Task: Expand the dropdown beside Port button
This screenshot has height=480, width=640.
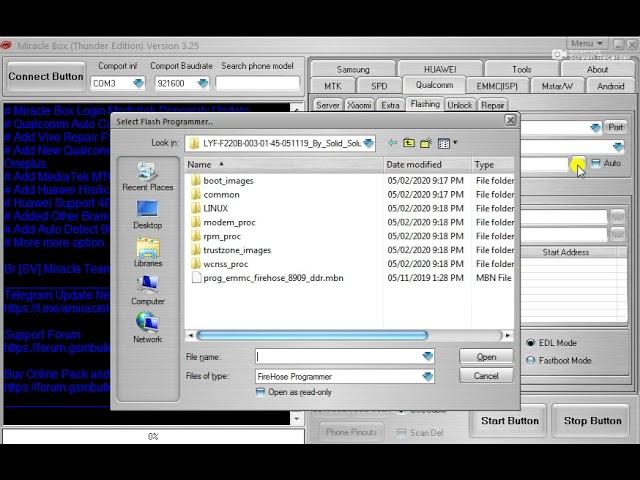Action: coord(596,128)
